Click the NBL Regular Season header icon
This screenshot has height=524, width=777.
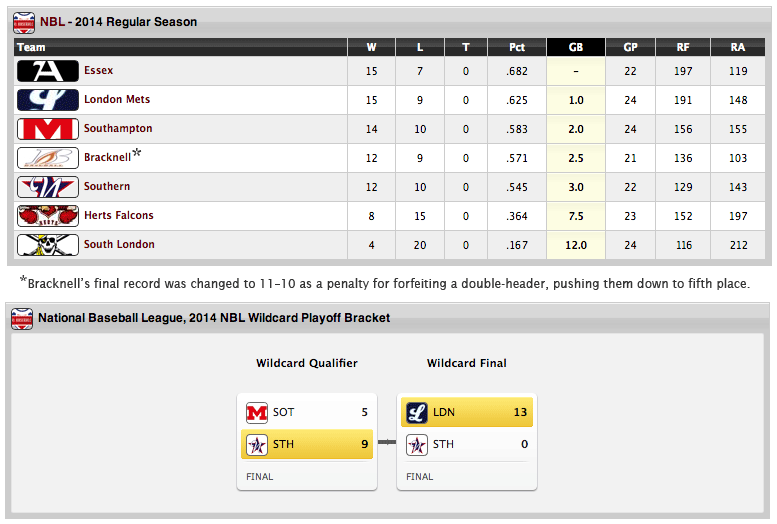pos(23,21)
